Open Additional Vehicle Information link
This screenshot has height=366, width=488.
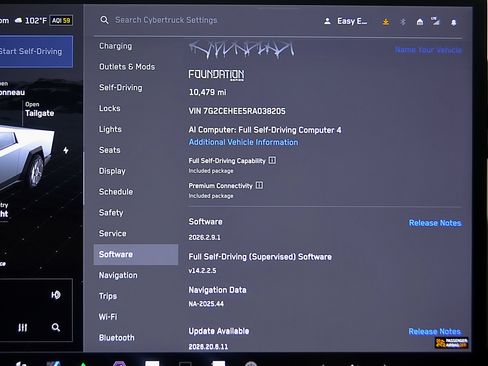point(243,142)
